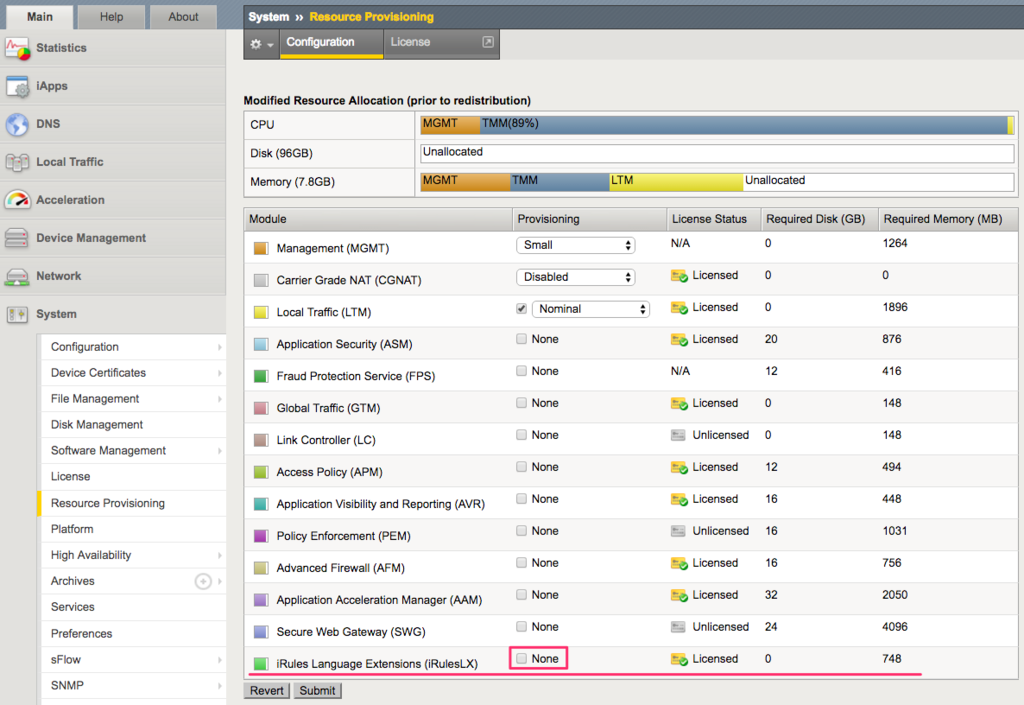Click the System sidebar icon

pos(17,315)
